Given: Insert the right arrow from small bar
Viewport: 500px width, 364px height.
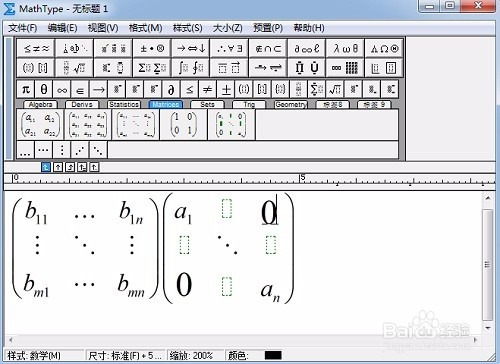Looking at the screenshot, I should tap(98, 89).
